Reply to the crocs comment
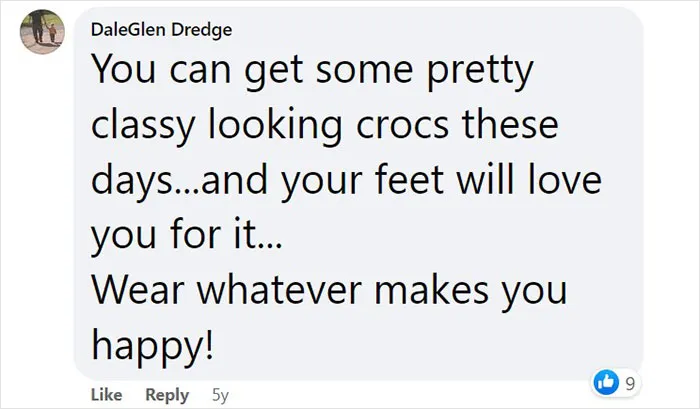 pyautogui.click(x=167, y=395)
